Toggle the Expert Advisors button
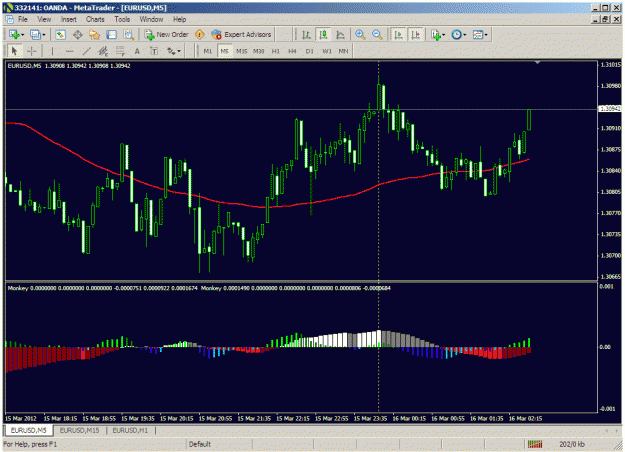This screenshot has width=625, height=452. 242,35
